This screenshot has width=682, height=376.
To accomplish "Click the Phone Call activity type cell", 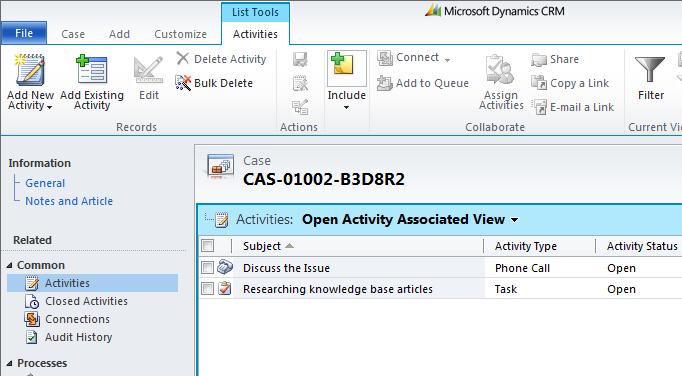I will [x=522, y=268].
